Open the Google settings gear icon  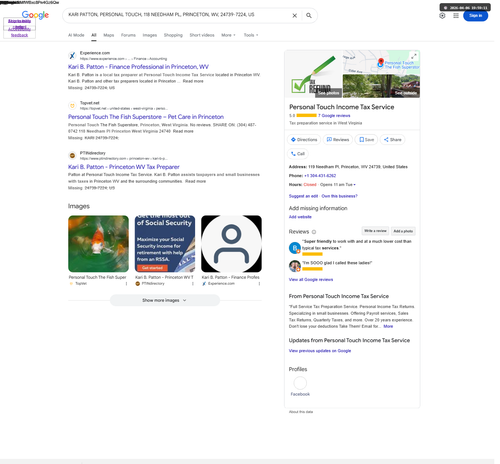pyautogui.click(x=442, y=16)
